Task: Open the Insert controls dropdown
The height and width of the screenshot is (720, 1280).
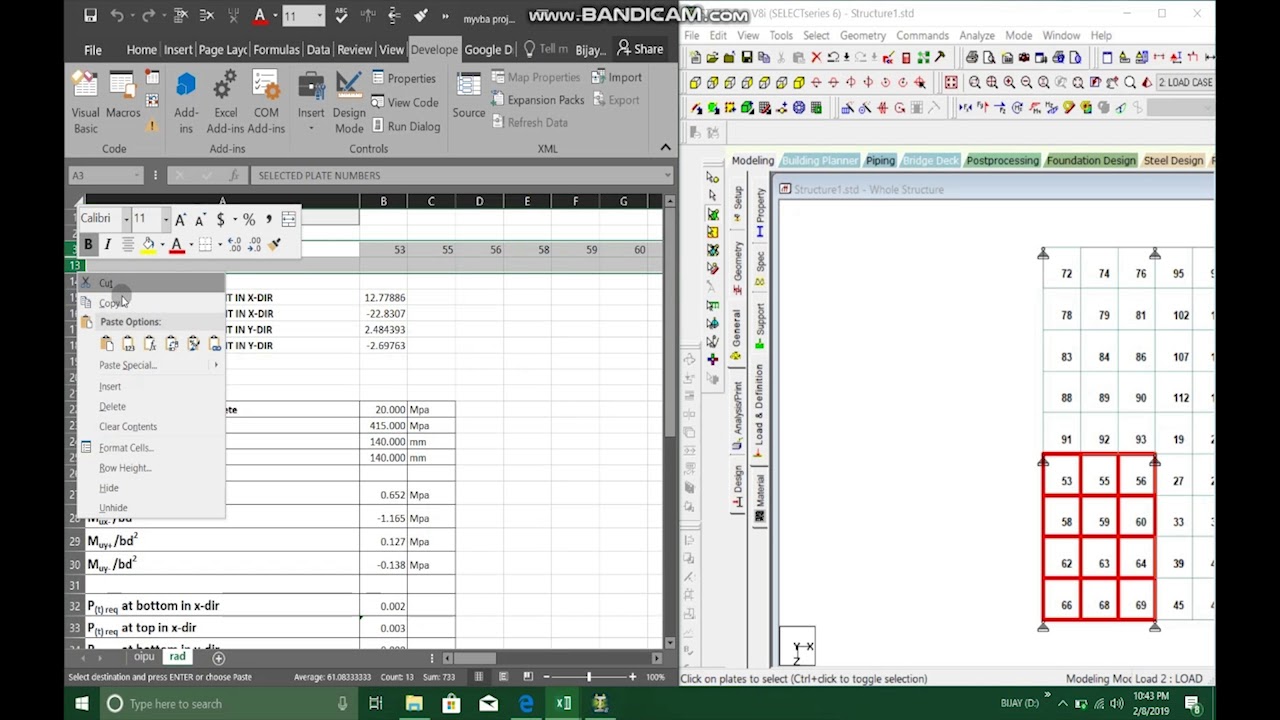Action: pos(311,103)
